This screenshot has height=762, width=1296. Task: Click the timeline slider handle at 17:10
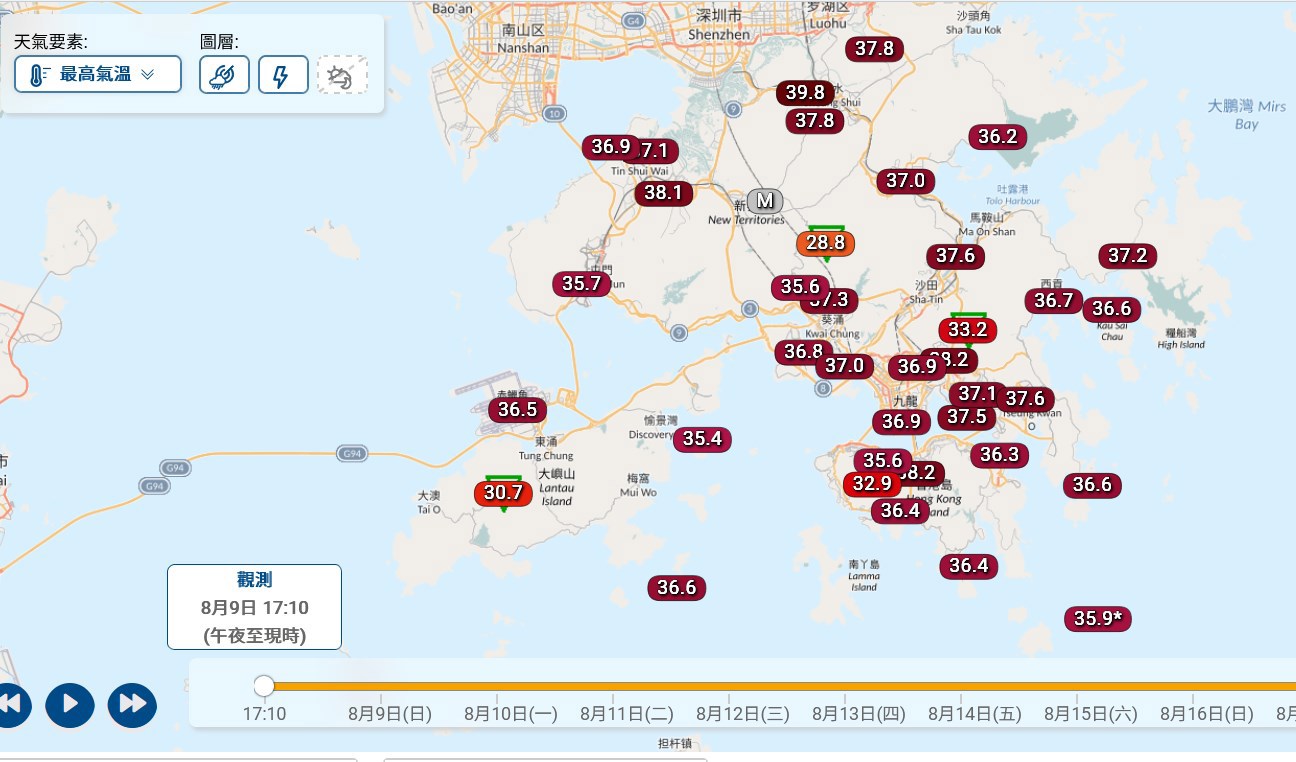[264, 685]
